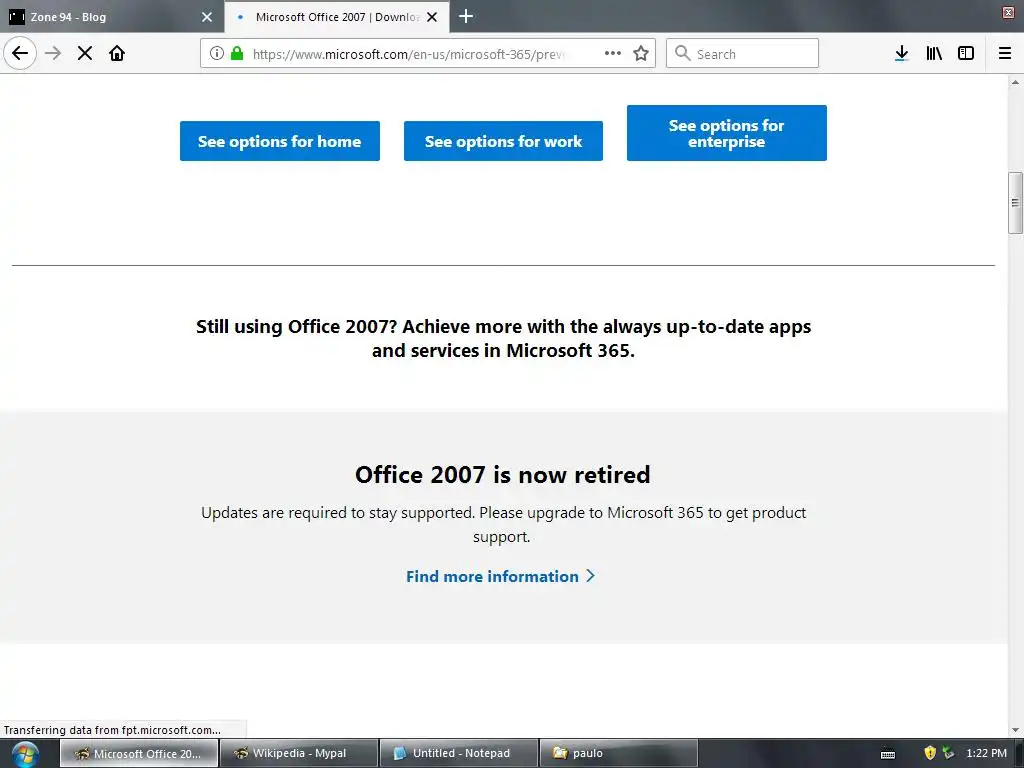Open the Windows Start menu
The width and height of the screenshot is (1024, 768).
pos(25,754)
